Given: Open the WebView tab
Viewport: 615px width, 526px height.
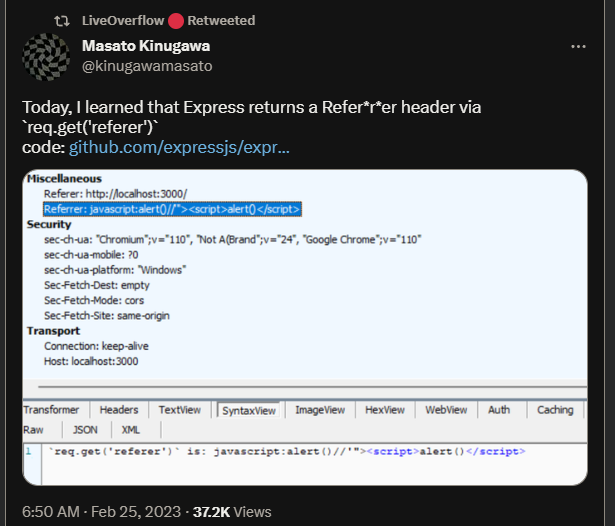Looking at the screenshot, I should tap(446, 410).
